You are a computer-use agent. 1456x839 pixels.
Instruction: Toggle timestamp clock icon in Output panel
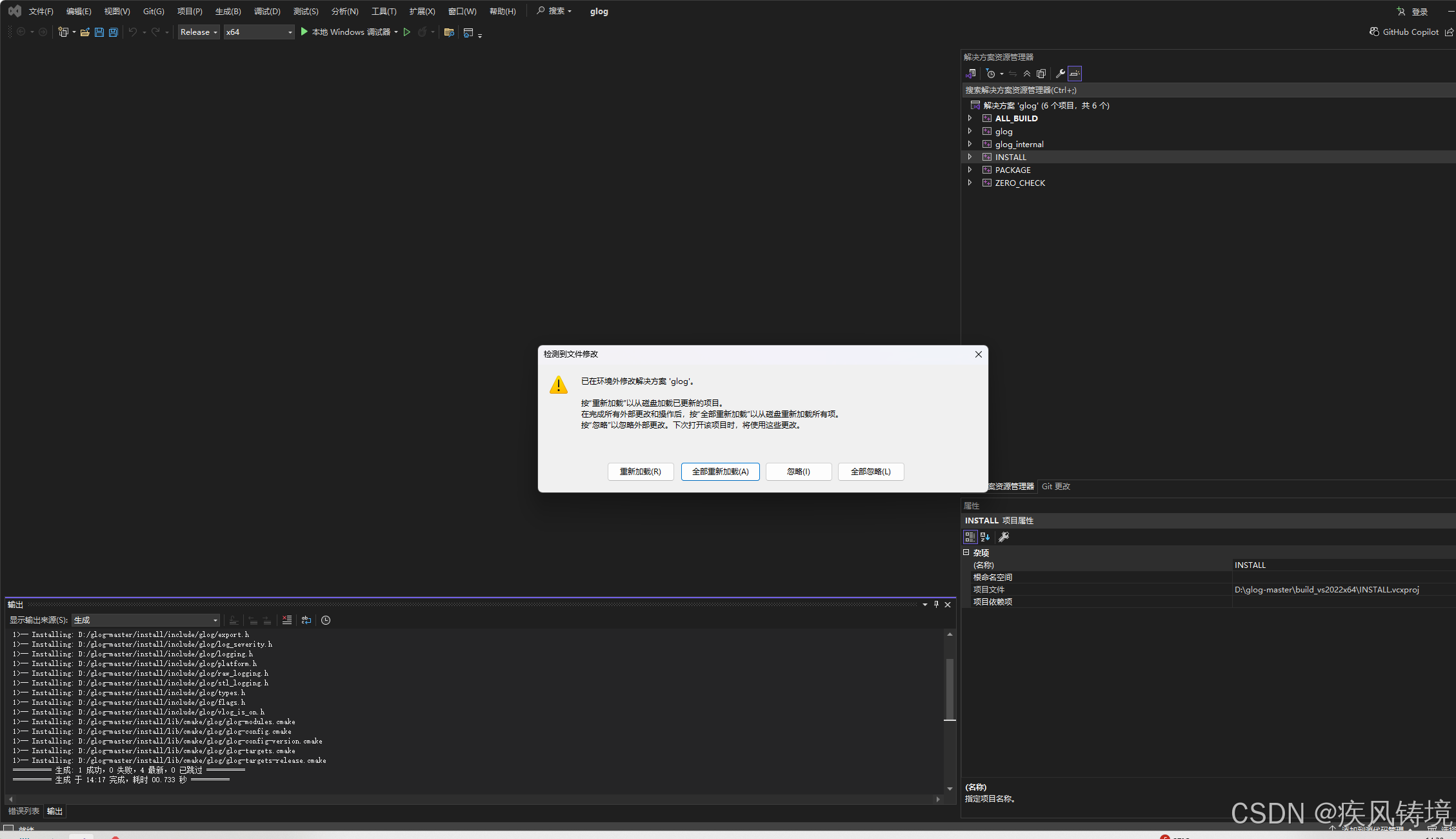[x=326, y=620]
